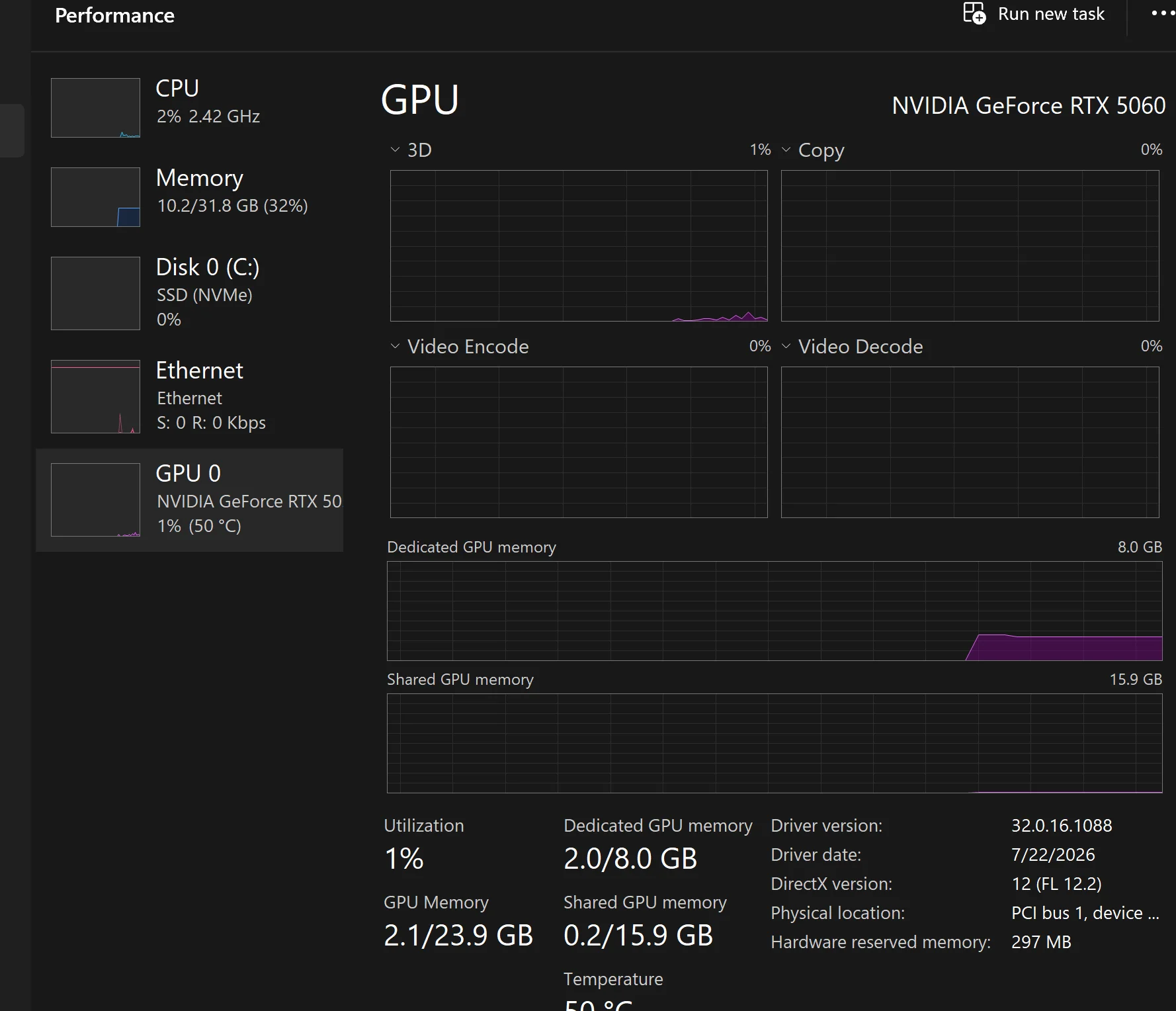Click the 1% (50 °C) GPU reading
Screen dimensions: 1176x1011
click(x=199, y=526)
